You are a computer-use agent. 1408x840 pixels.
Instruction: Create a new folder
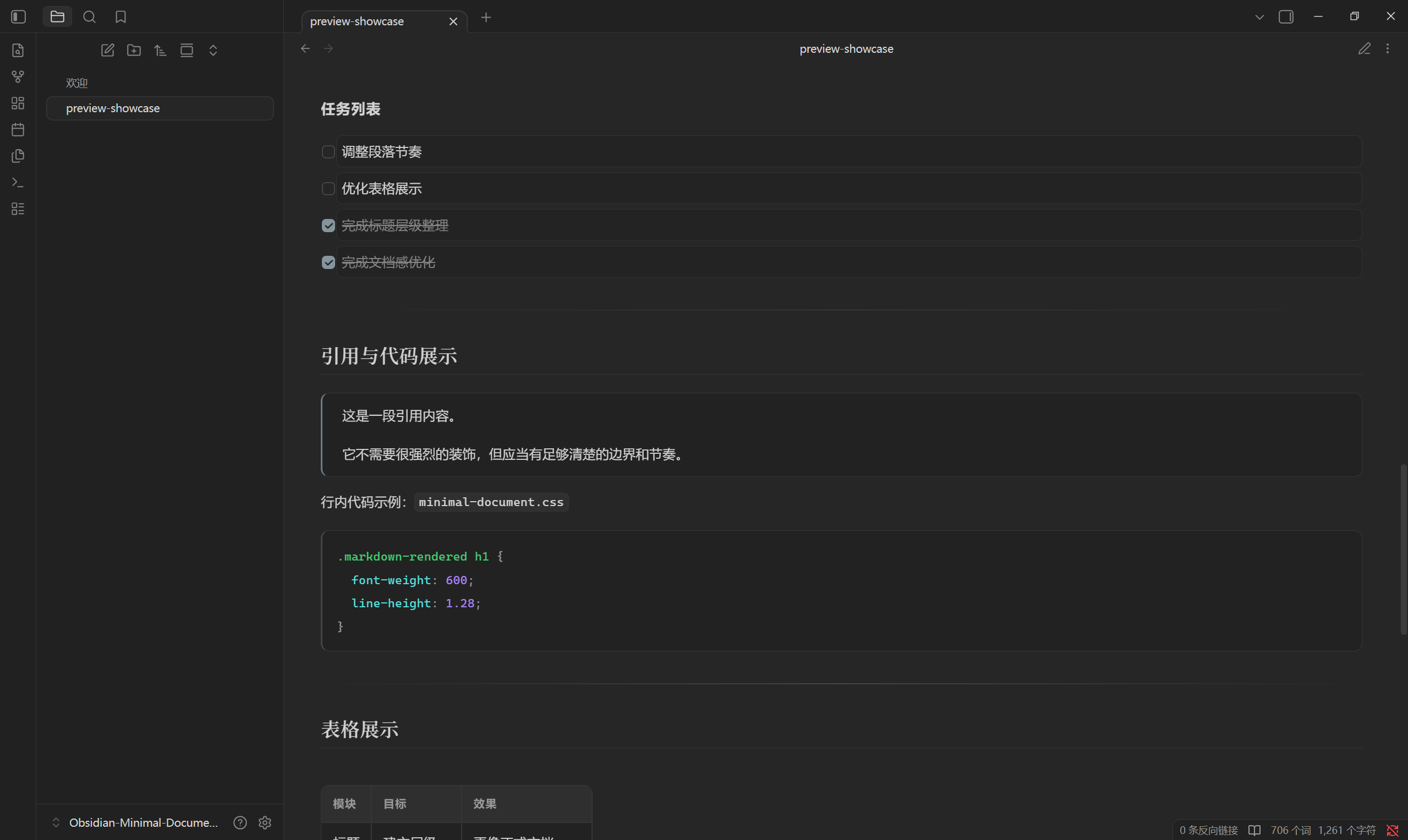point(134,51)
